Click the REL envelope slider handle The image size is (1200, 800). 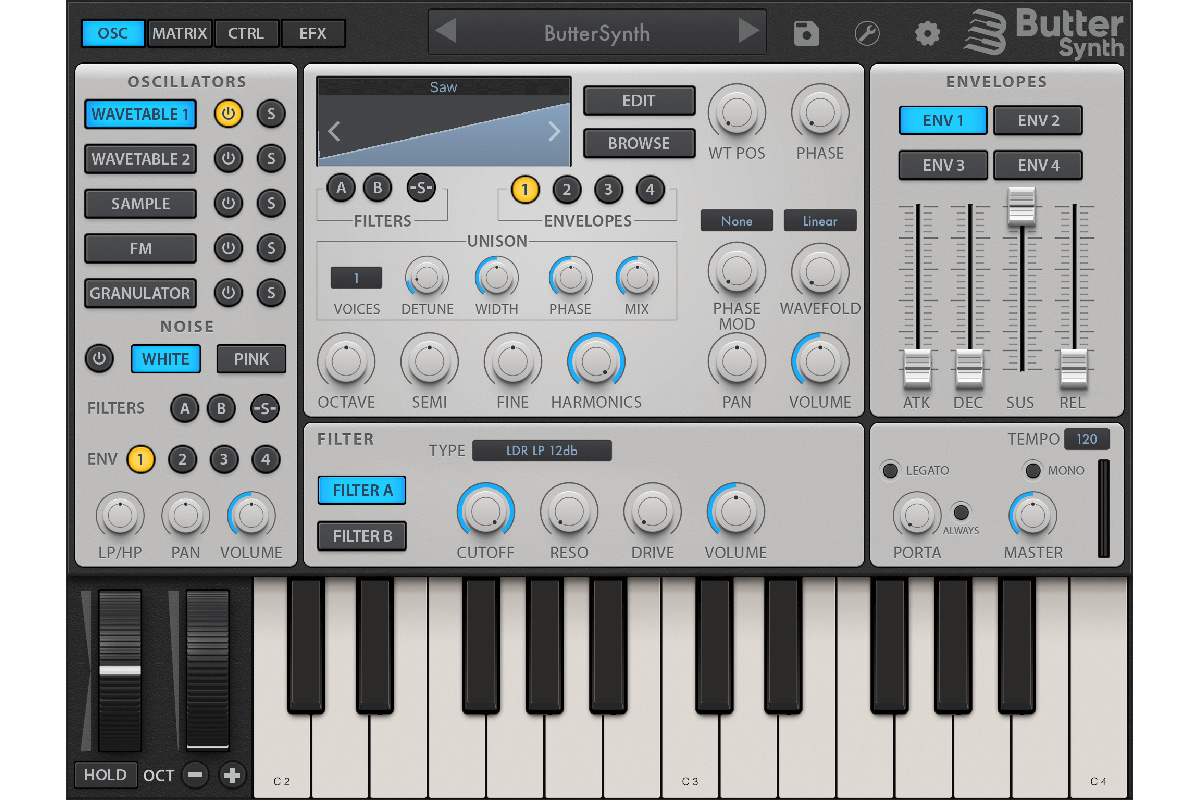1074,369
